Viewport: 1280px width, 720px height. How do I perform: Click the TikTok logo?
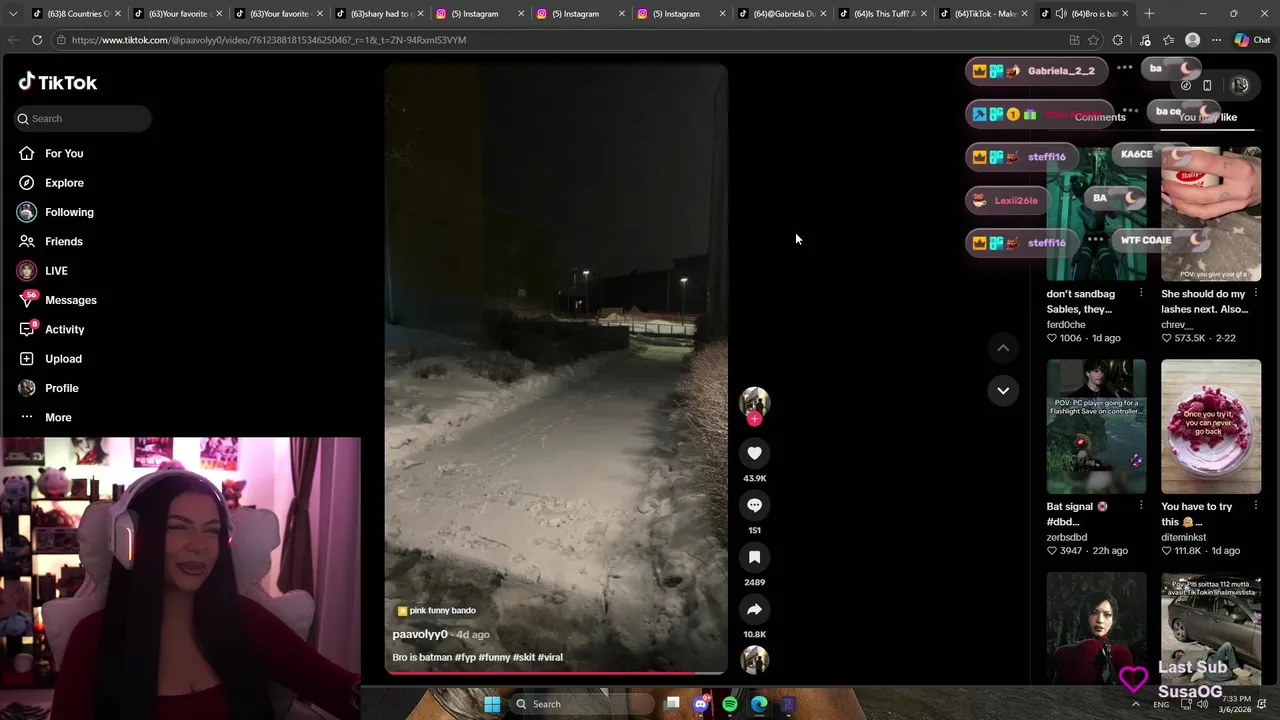click(58, 82)
